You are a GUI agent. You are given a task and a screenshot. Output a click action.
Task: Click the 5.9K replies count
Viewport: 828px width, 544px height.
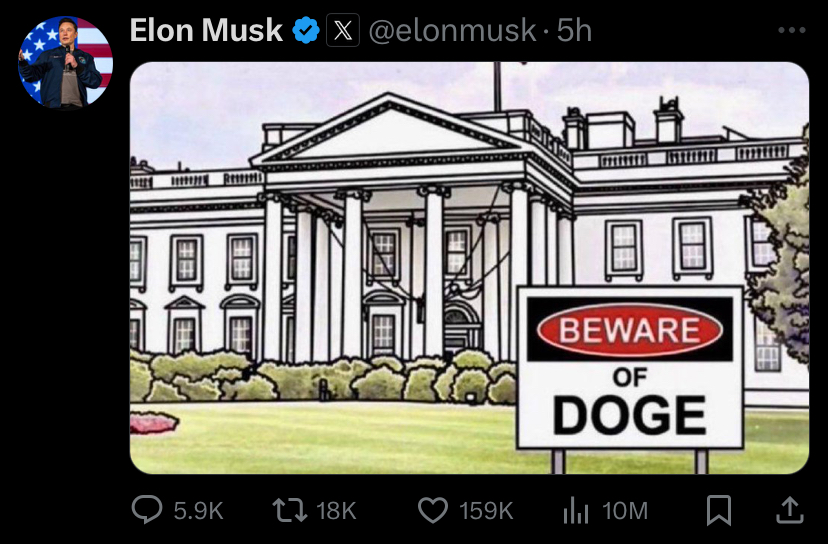coord(199,511)
